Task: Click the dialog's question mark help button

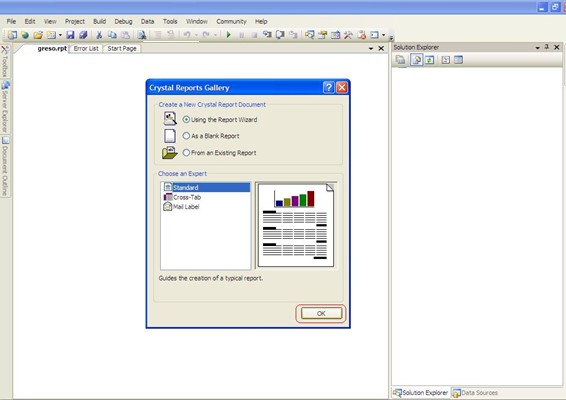Action: 328,88
